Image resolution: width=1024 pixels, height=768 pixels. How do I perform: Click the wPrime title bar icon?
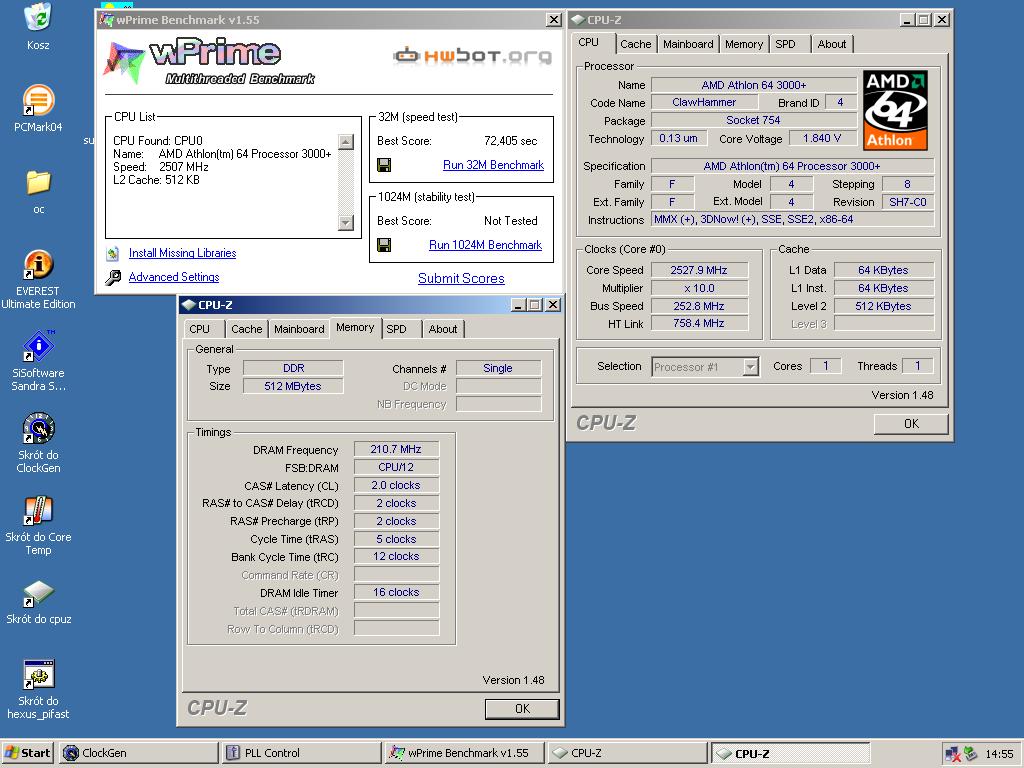106,20
